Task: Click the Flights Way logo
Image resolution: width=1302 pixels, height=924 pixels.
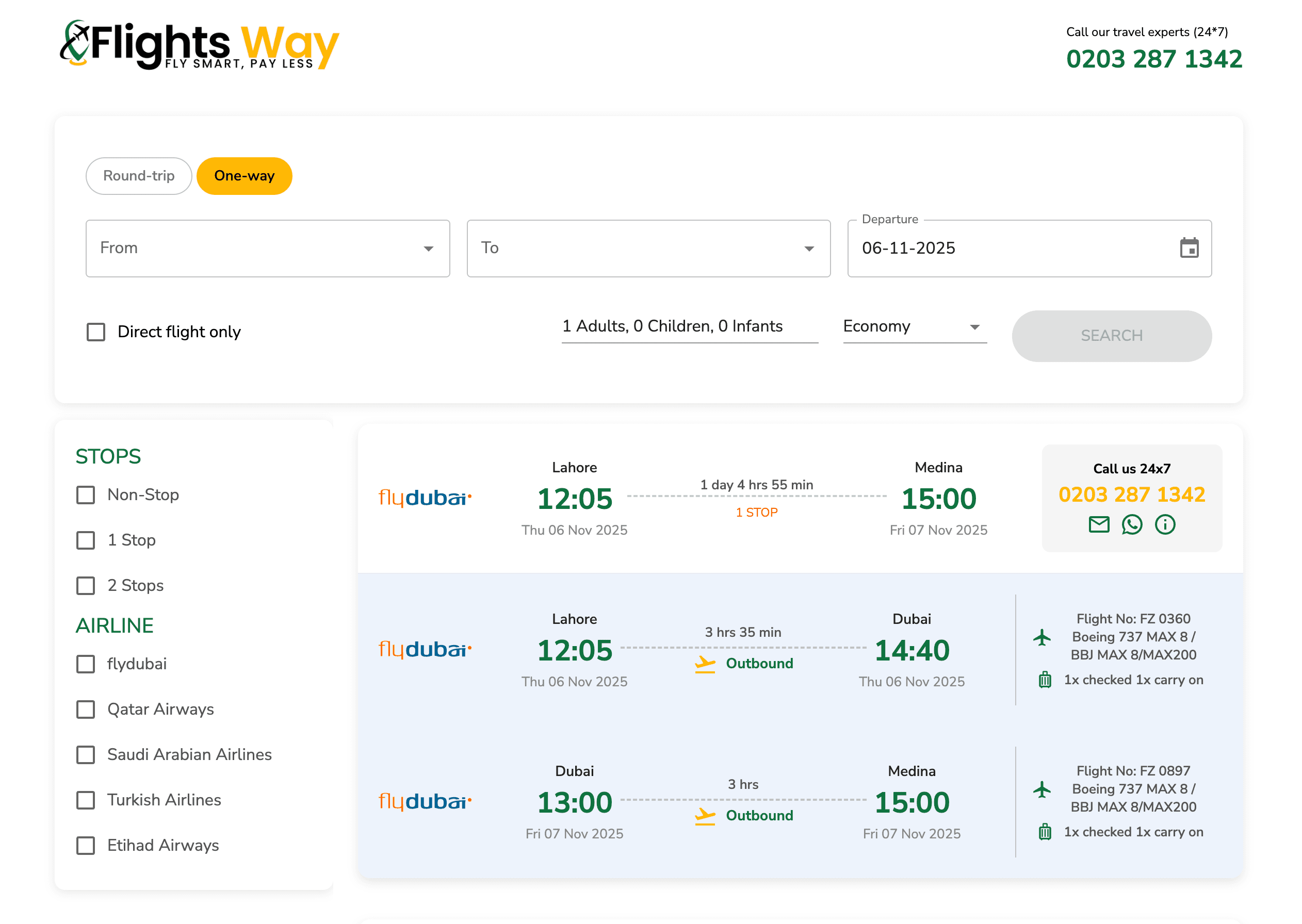Action: 199,45
